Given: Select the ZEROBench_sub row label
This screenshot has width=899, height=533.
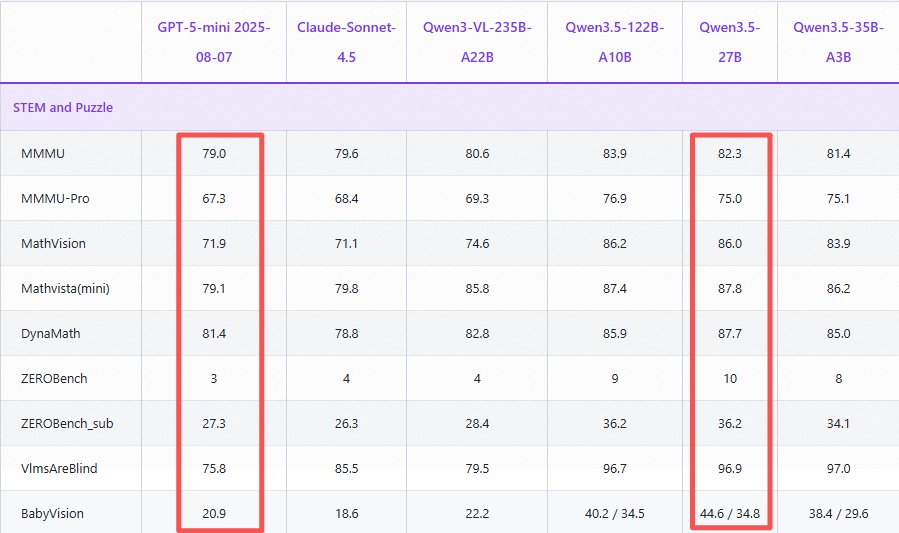Looking at the screenshot, I should [67, 424].
